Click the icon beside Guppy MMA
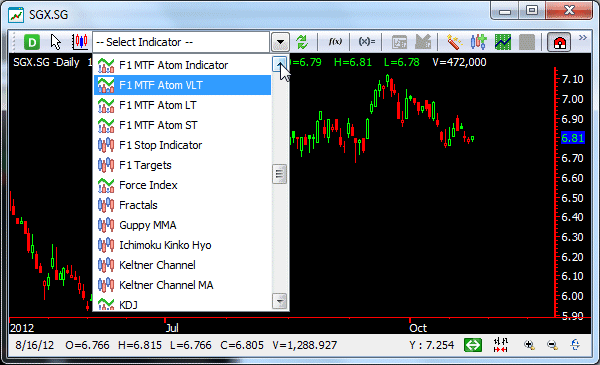 coord(106,225)
